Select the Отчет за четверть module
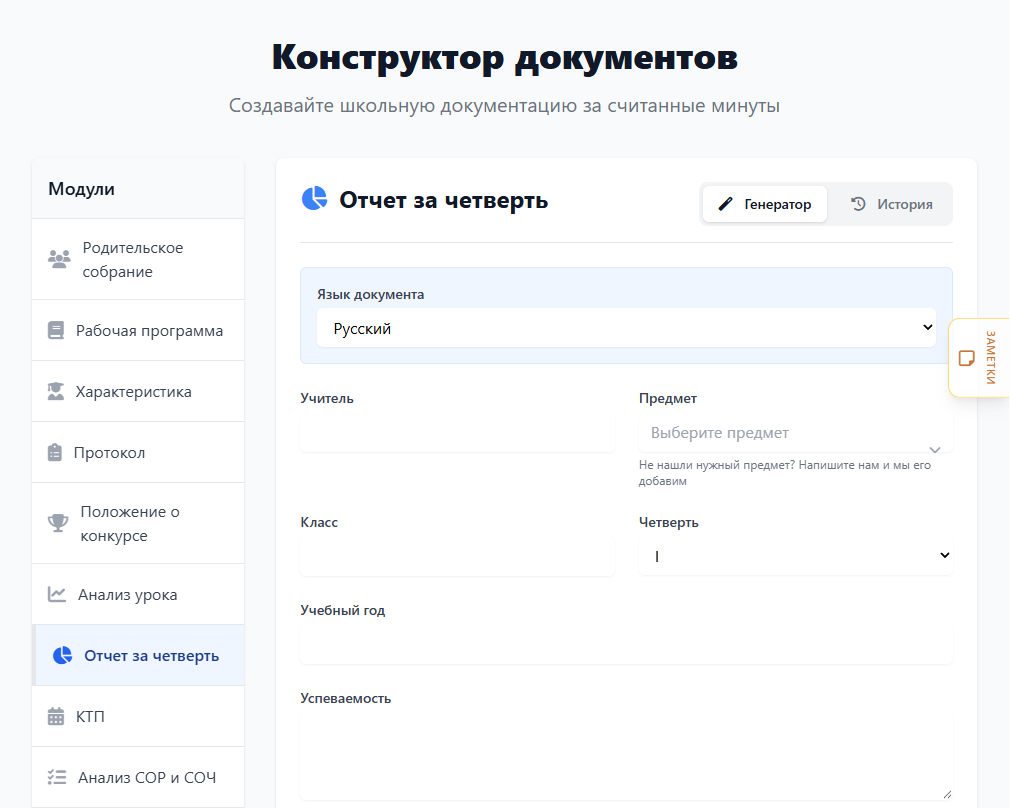The width and height of the screenshot is (1010, 808). point(138,655)
